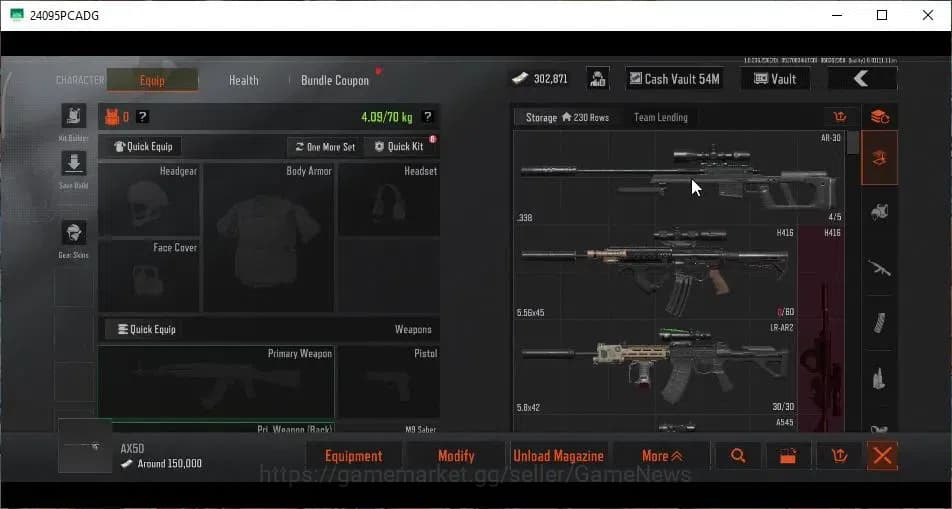Open the Vault button

tap(775, 79)
